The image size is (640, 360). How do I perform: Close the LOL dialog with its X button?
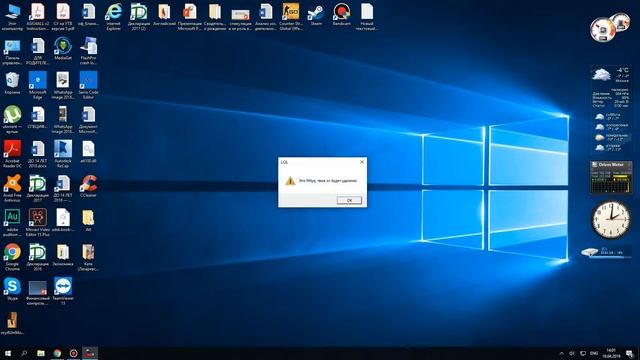362,162
